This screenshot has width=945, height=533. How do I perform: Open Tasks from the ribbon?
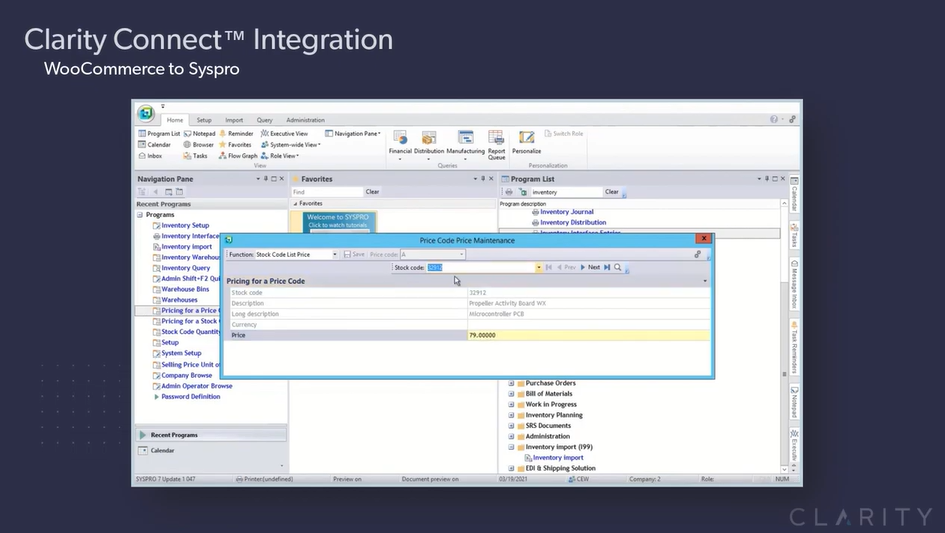pyautogui.click(x=195, y=156)
